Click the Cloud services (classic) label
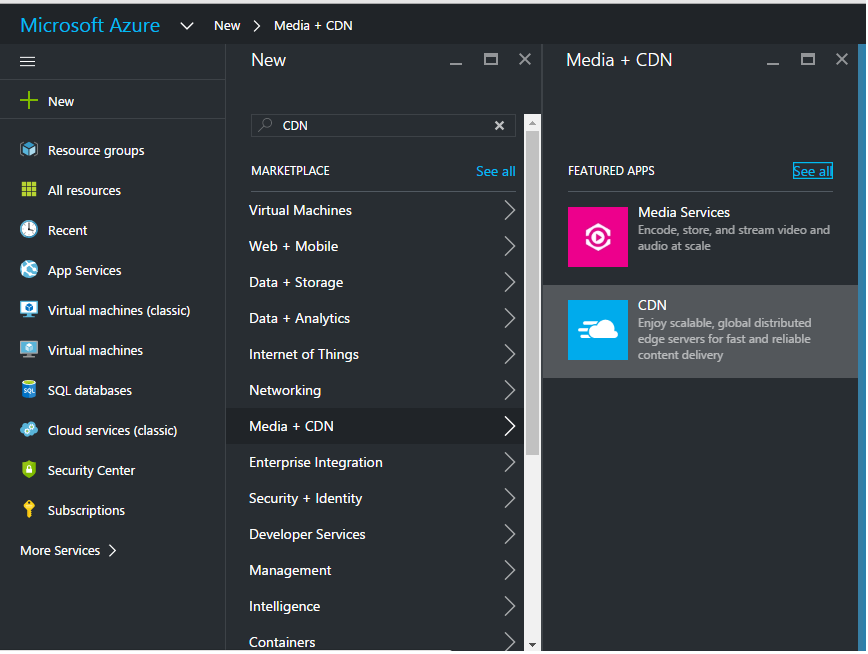This screenshot has height=654, width=868. coord(112,430)
